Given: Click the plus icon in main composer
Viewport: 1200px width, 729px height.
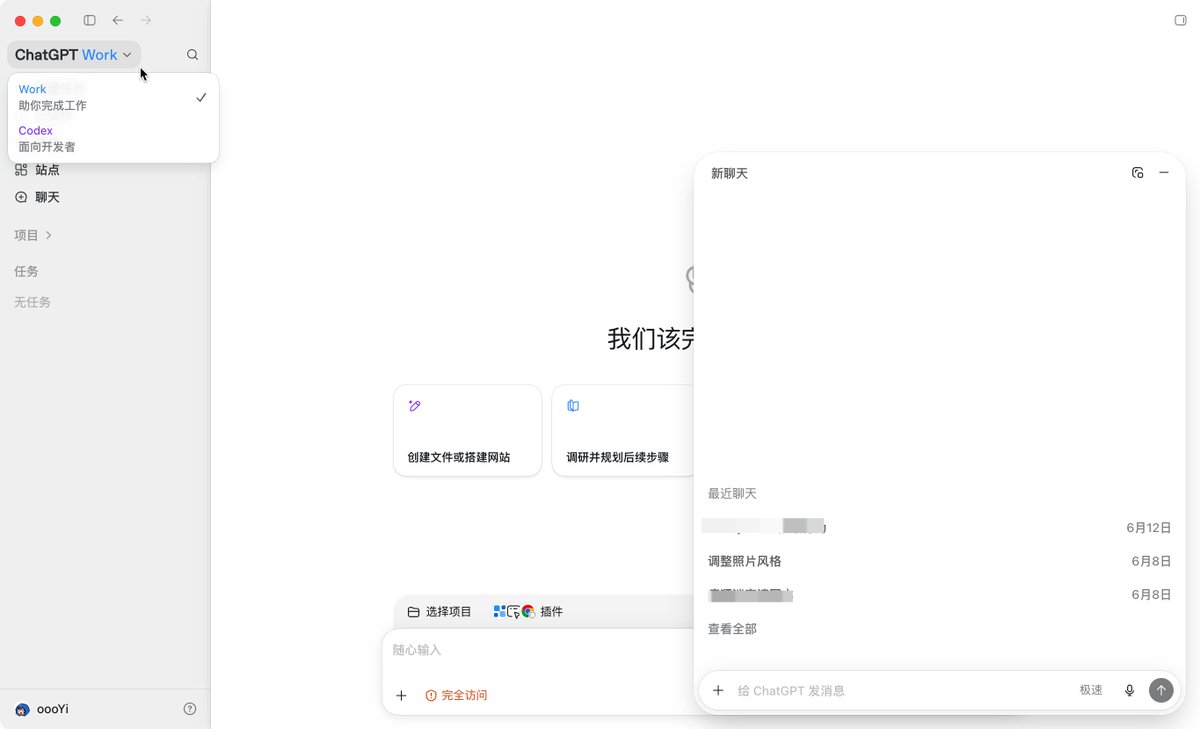Looking at the screenshot, I should coord(401,695).
